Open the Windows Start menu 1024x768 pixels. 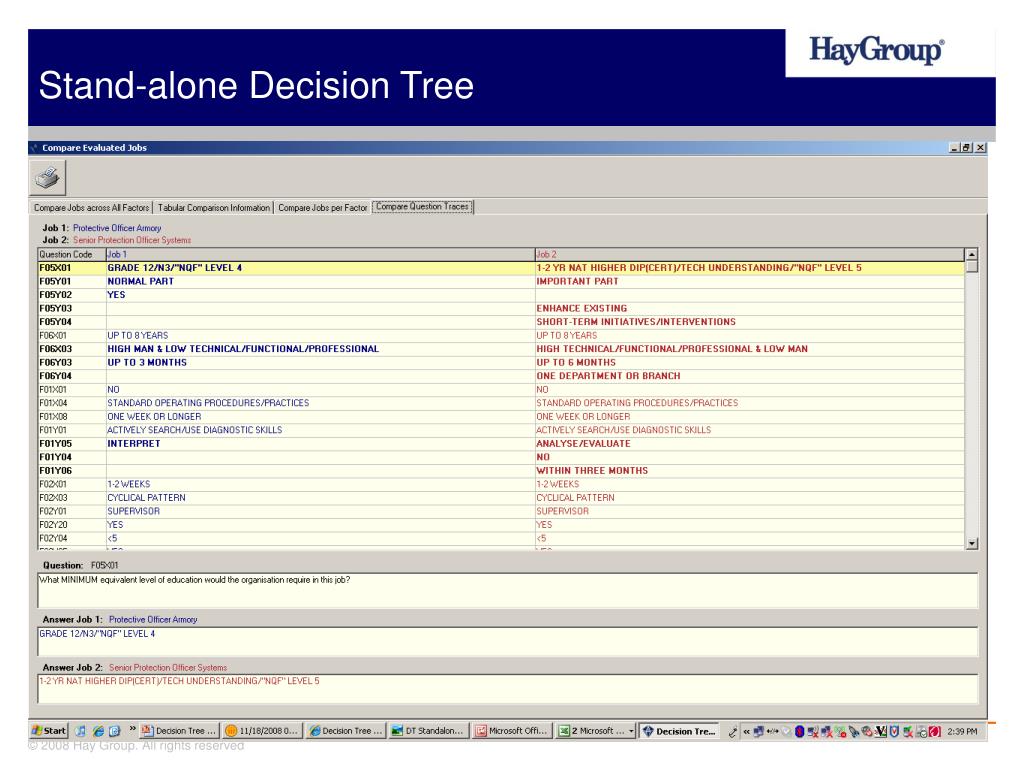coord(49,731)
